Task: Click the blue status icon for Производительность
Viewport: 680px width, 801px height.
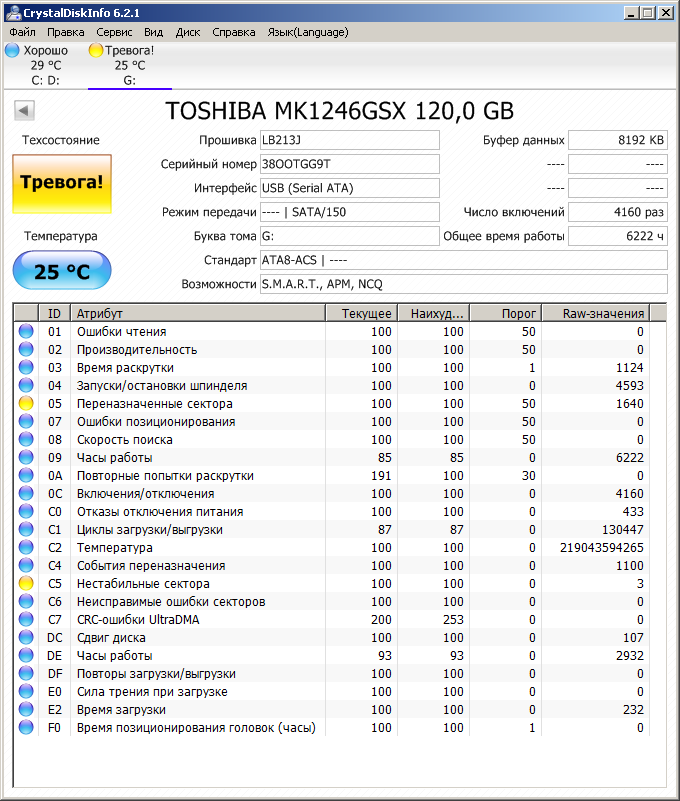Action: (26, 349)
